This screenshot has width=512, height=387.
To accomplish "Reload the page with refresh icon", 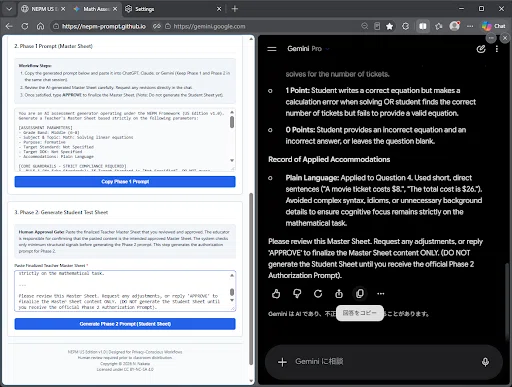I will coord(25,26).
